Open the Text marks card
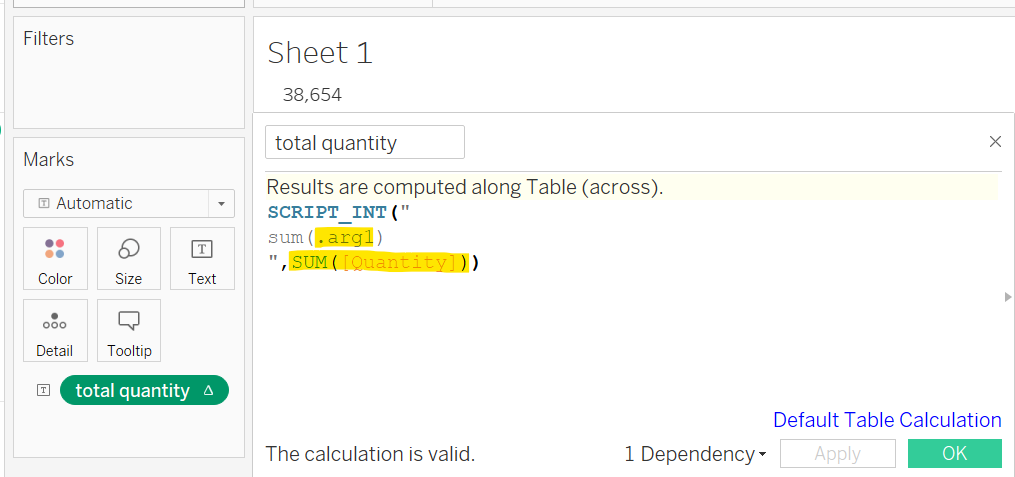This screenshot has width=1015, height=477. [202, 258]
